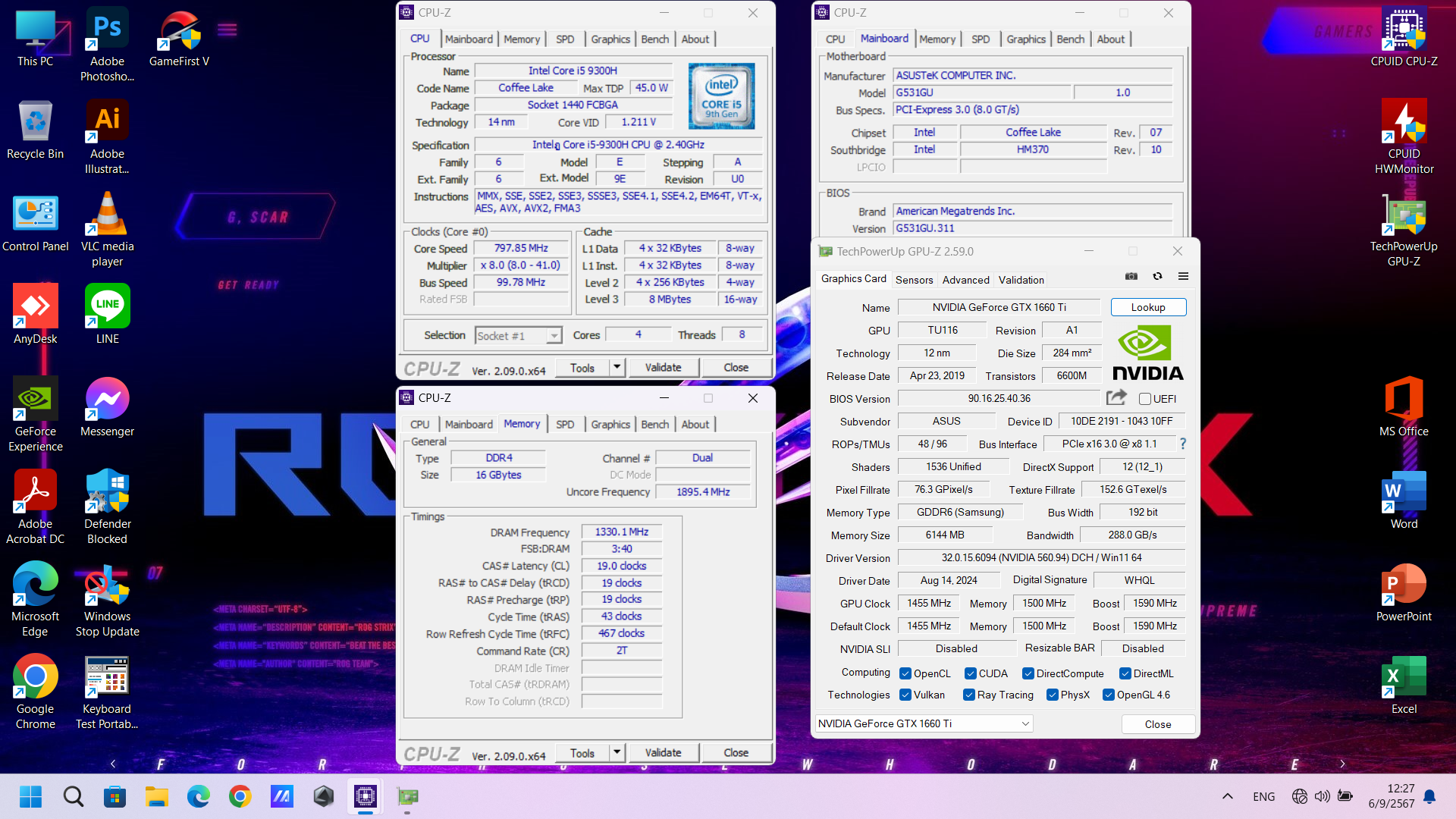Toggle the UEFI checkbox in GPU-Z
1456x819 pixels.
tap(1145, 399)
